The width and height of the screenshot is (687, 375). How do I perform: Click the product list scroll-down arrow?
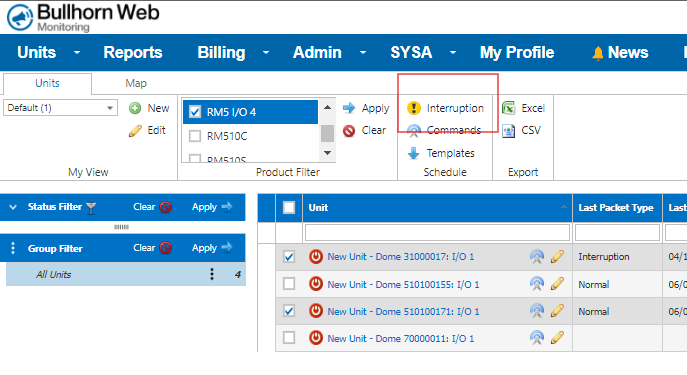tap(327, 153)
